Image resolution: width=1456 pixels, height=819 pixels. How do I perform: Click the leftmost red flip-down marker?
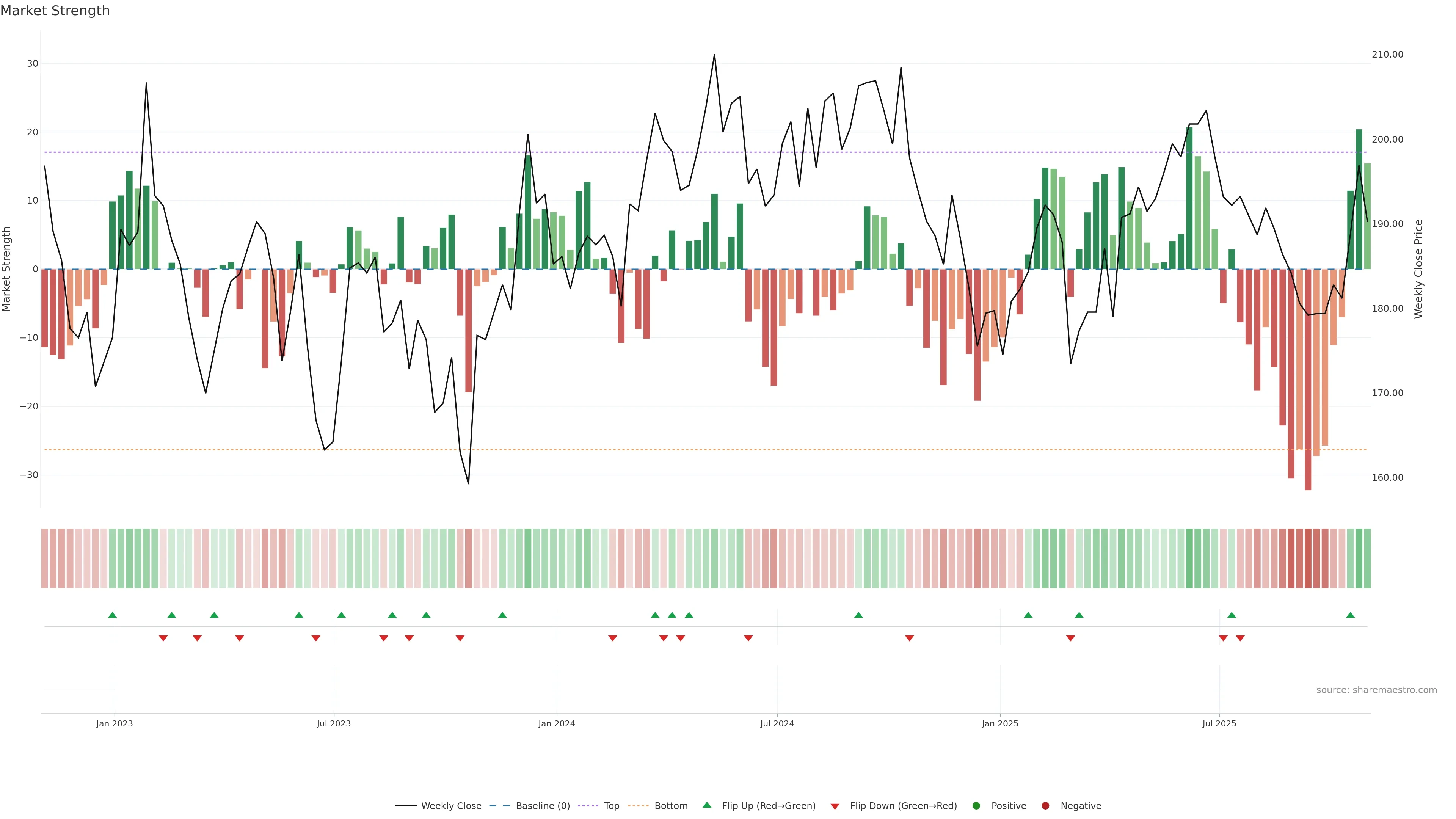point(163,638)
